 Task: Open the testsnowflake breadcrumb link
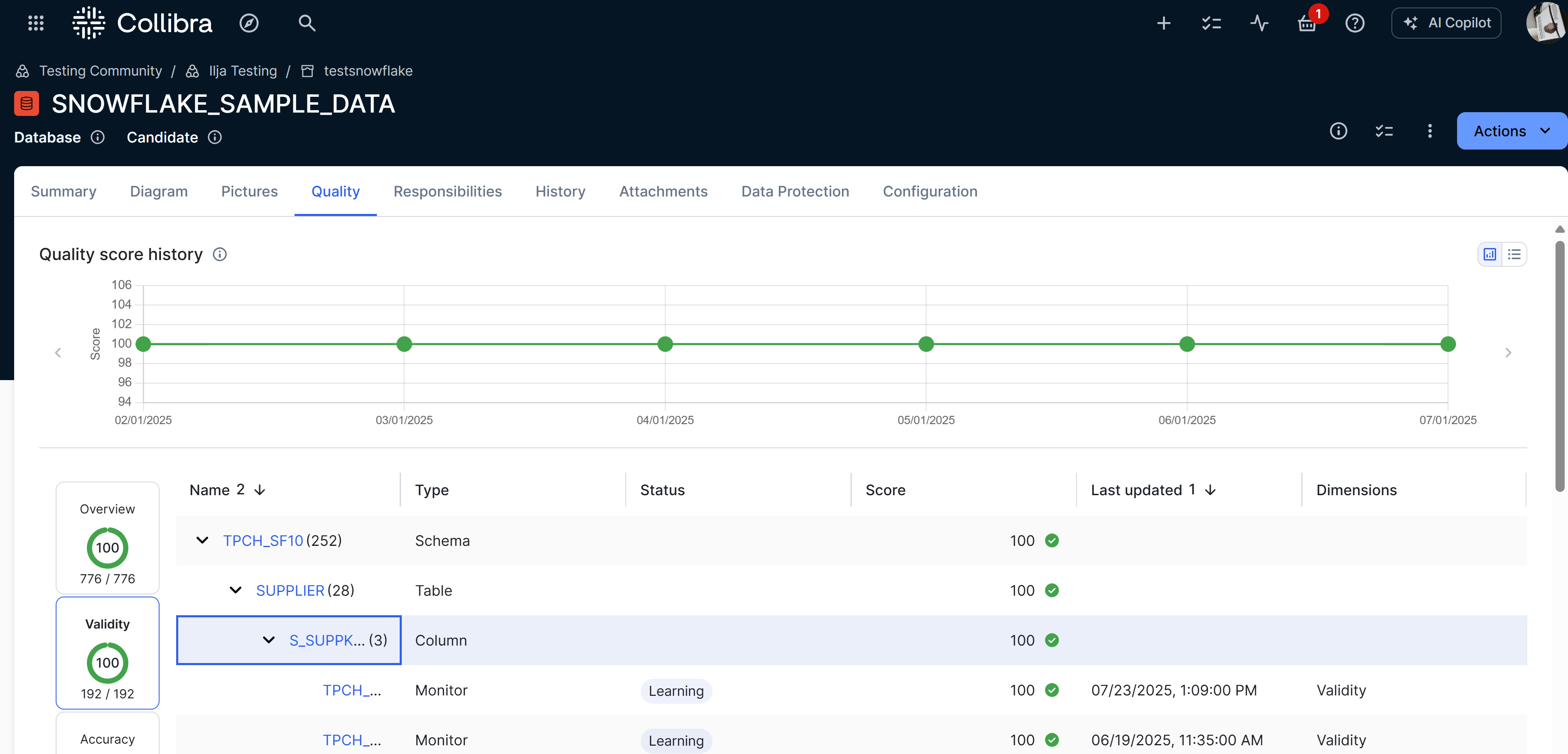368,71
